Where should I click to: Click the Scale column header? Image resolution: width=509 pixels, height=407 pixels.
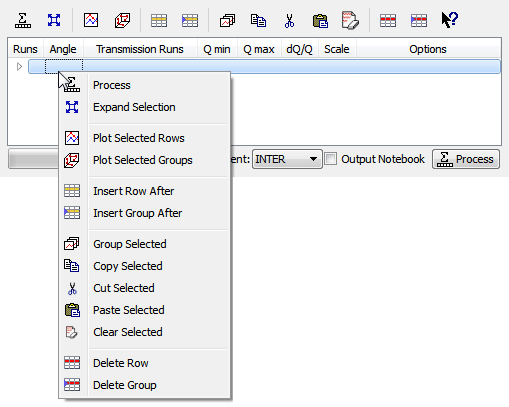(x=337, y=49)
